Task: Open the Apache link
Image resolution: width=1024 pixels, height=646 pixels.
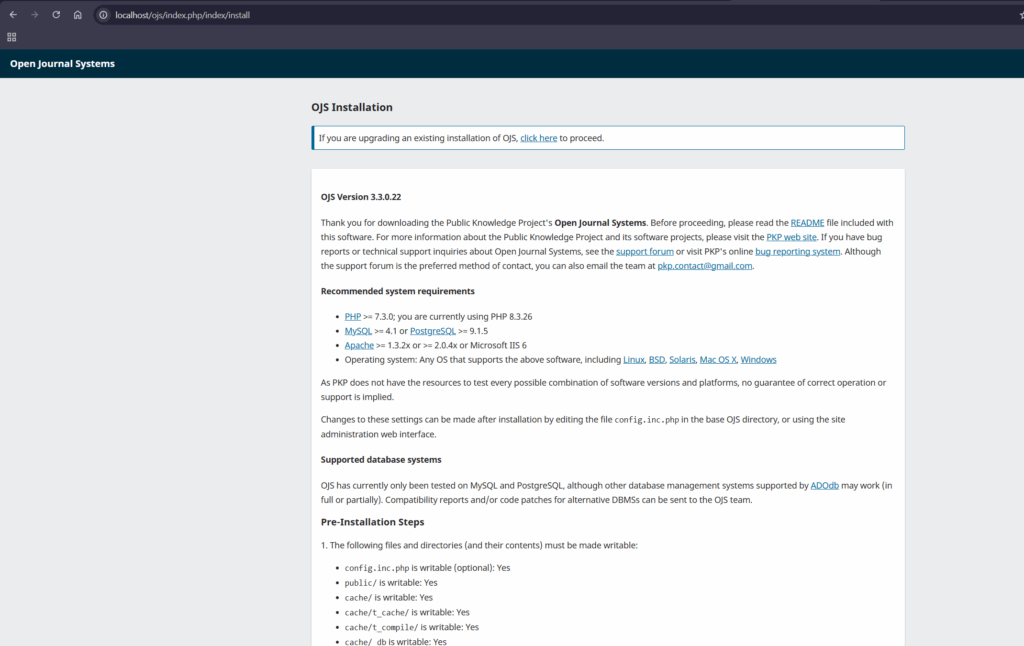Action: pyautogui.click(x=359, y=344)
